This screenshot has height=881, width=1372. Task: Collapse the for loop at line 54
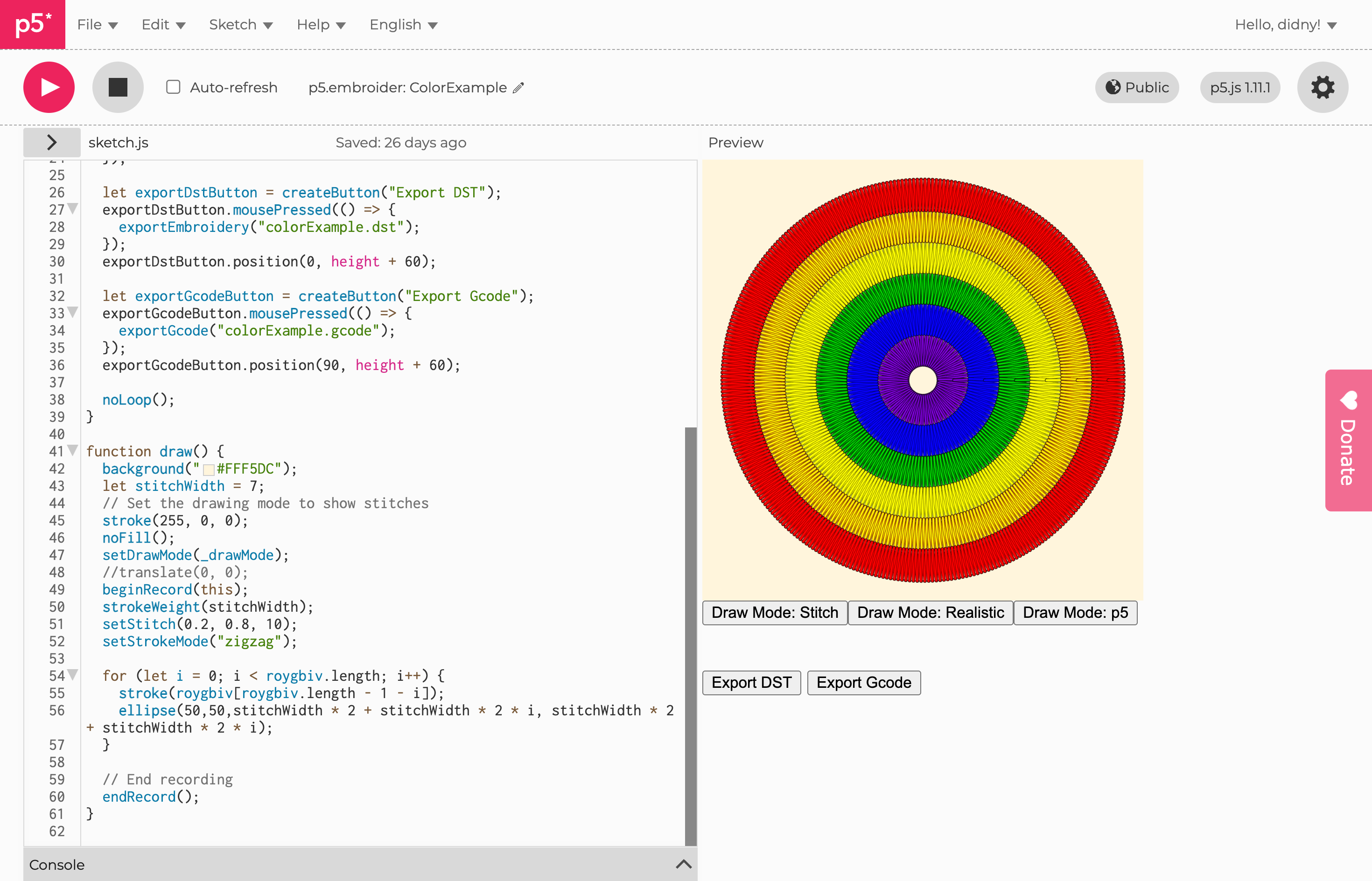(73, 675)
